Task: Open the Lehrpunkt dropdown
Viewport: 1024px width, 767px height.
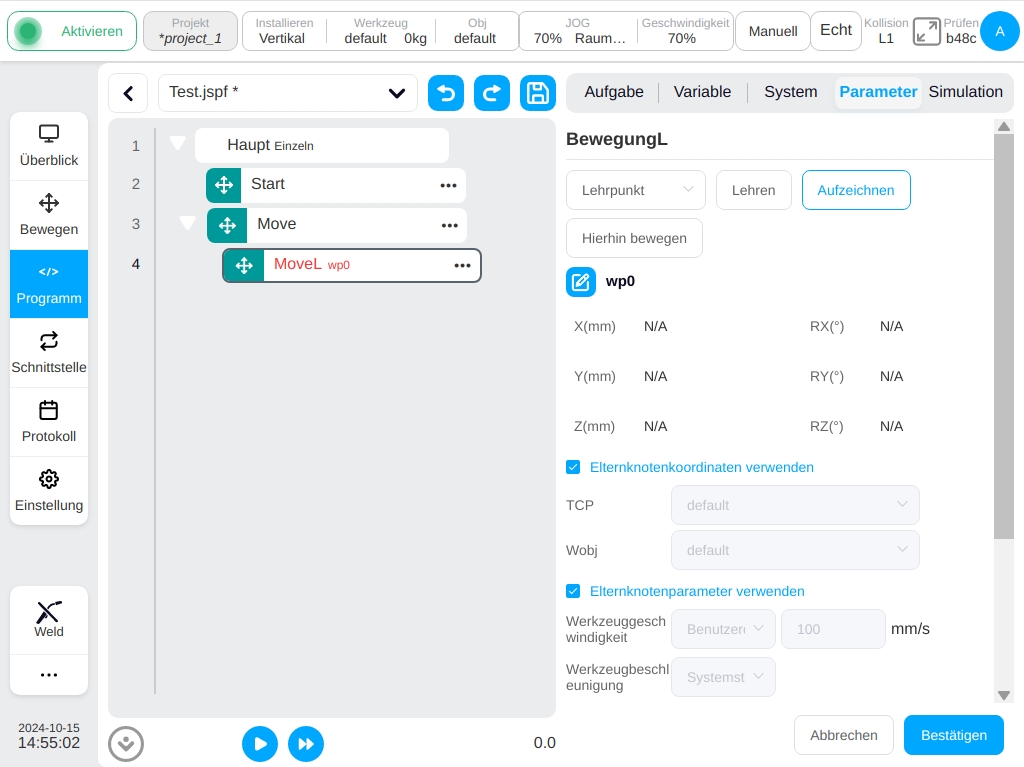Action: [636, 190]
